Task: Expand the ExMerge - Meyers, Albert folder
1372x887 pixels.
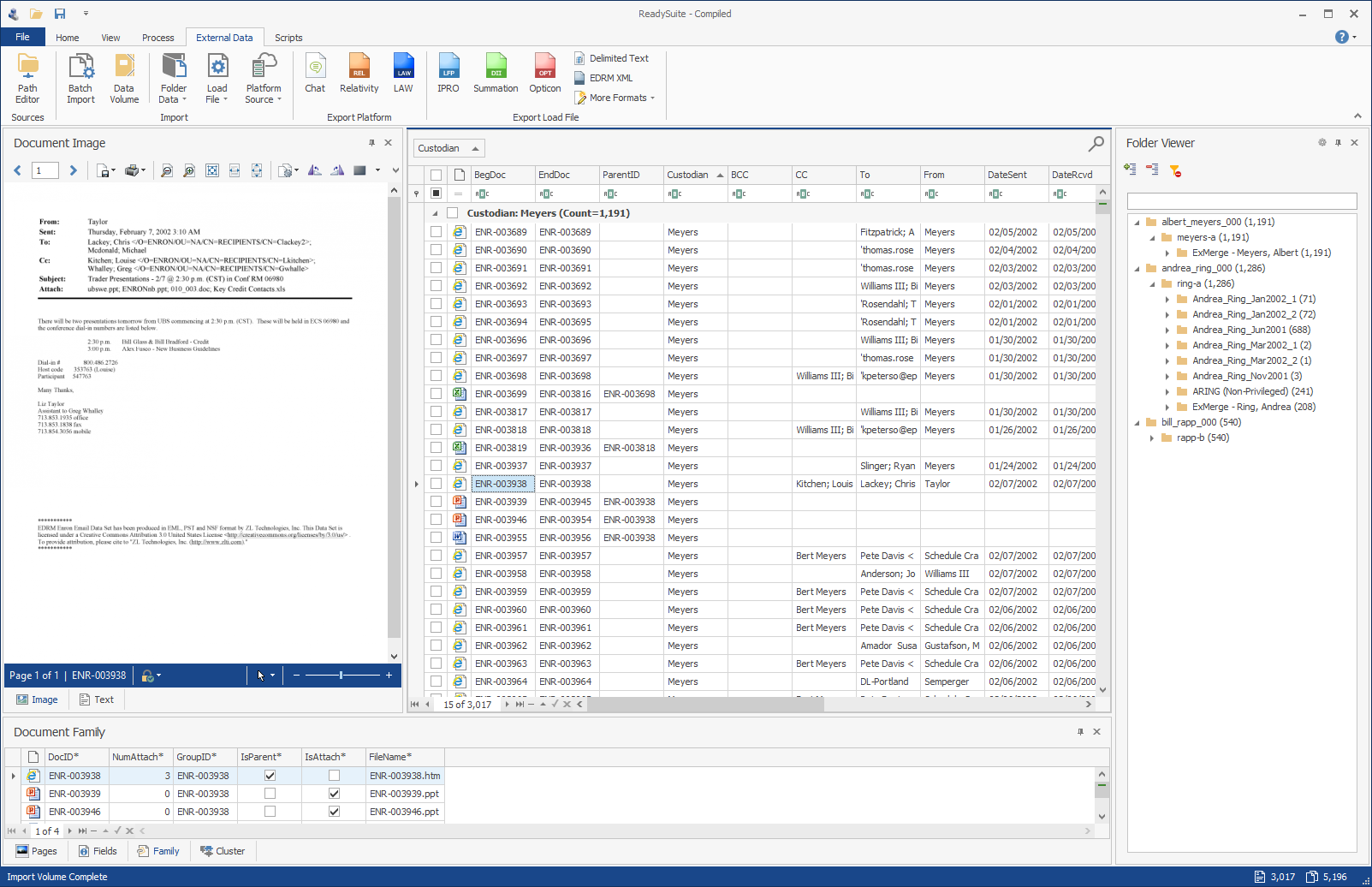Action: click(x=1167, y=253)
